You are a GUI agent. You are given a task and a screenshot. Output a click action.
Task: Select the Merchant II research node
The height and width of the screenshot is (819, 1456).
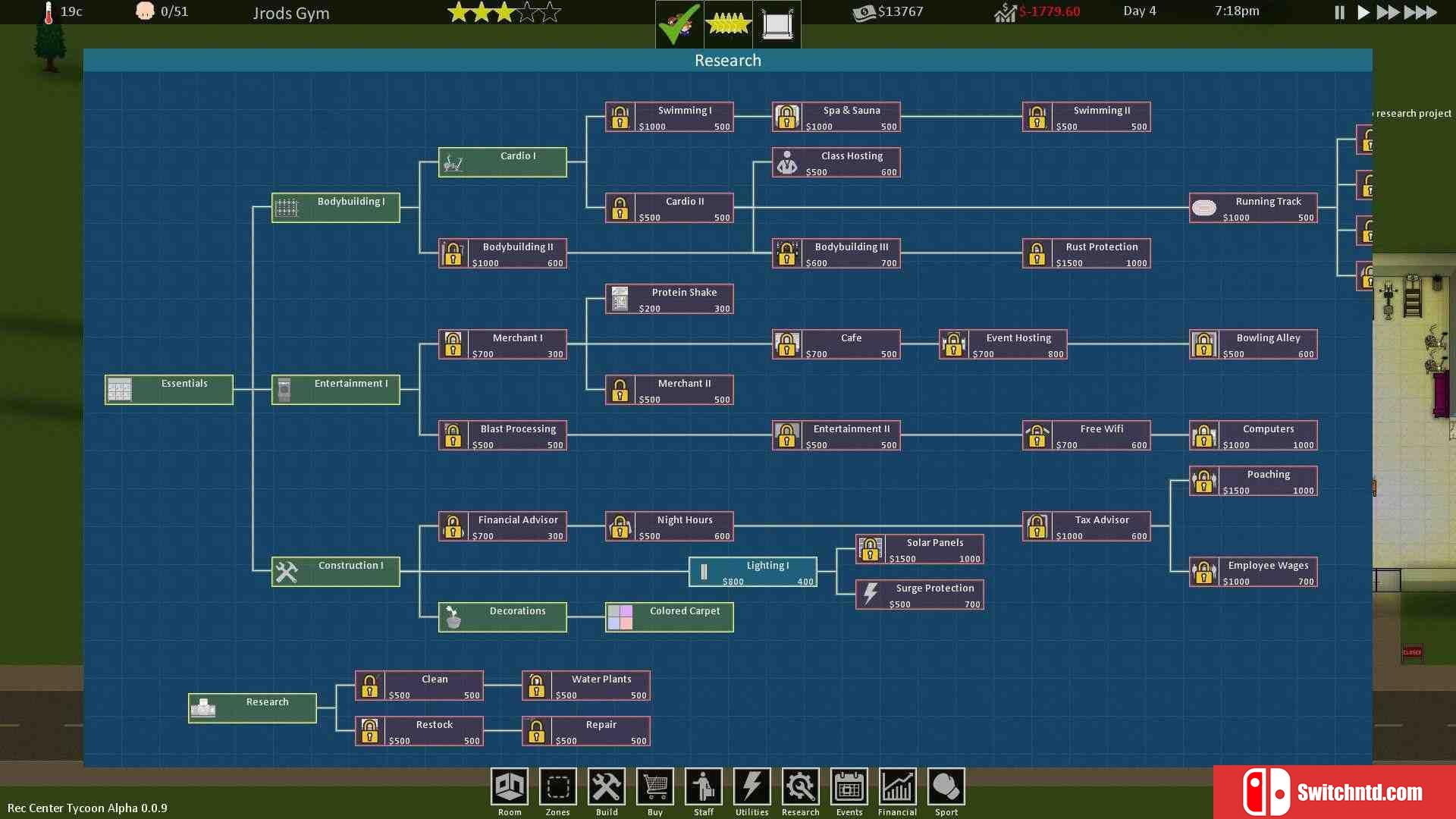[669, 390]
